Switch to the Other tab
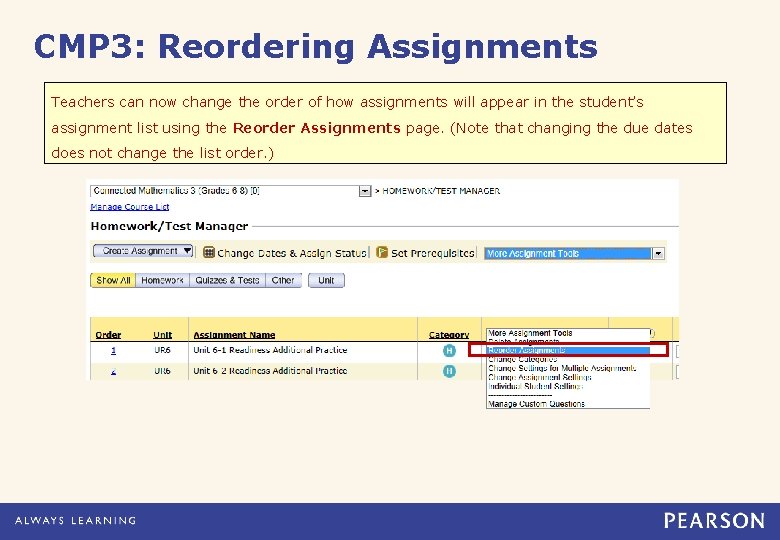This screenshot has height=540, width=780. (x=283, y=280)
